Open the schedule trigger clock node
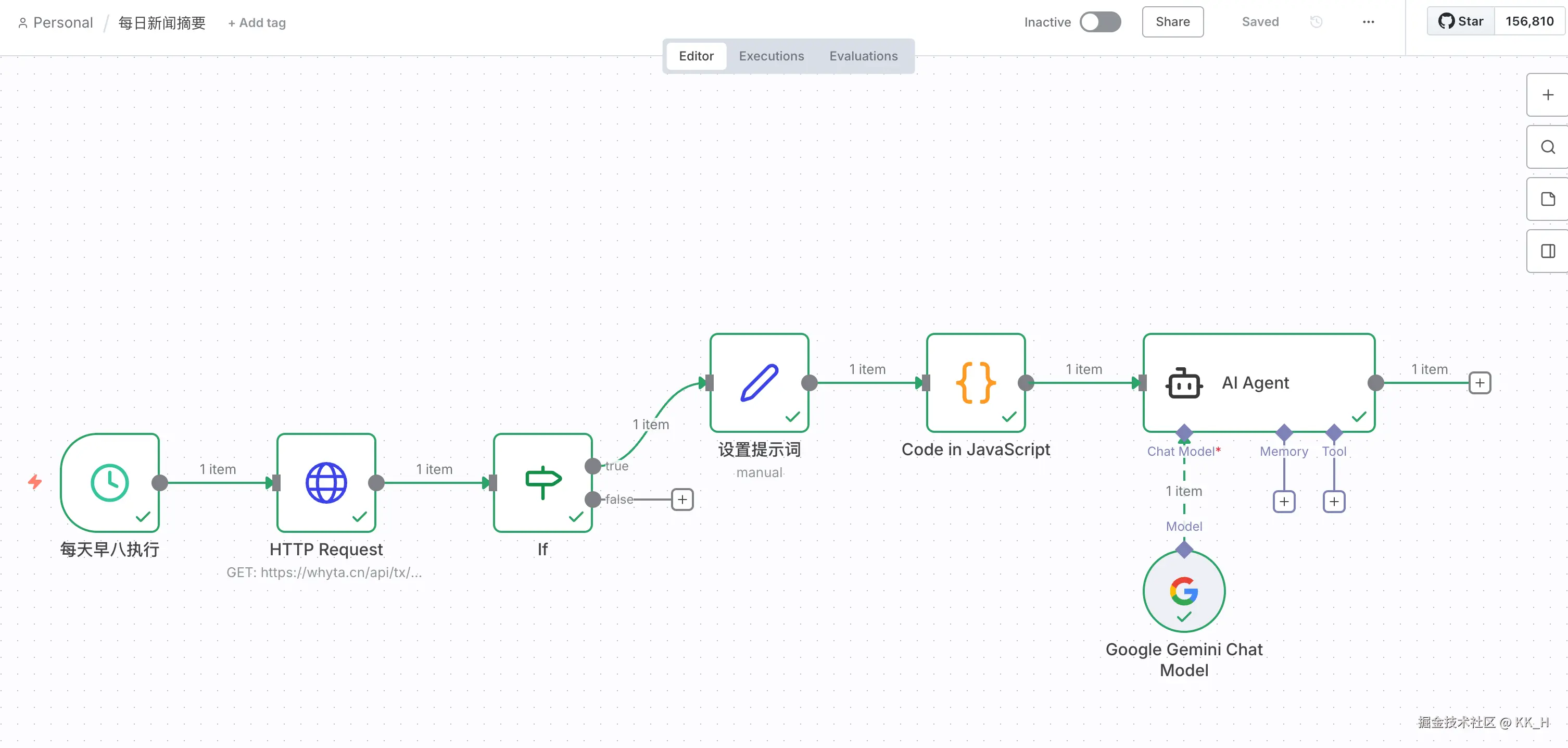The height and width of the screenshot is (748, 1568). (109, 482)
